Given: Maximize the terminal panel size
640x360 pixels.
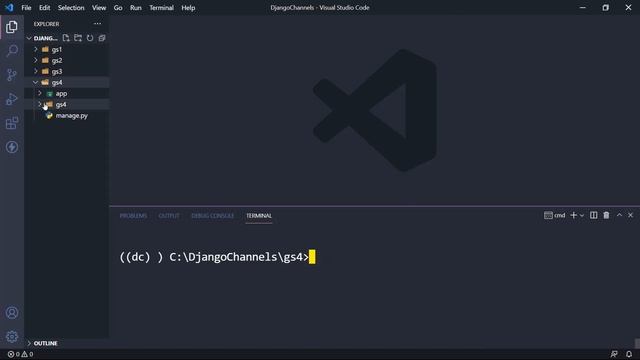Looking at the screenshot, I should (619, 215).
